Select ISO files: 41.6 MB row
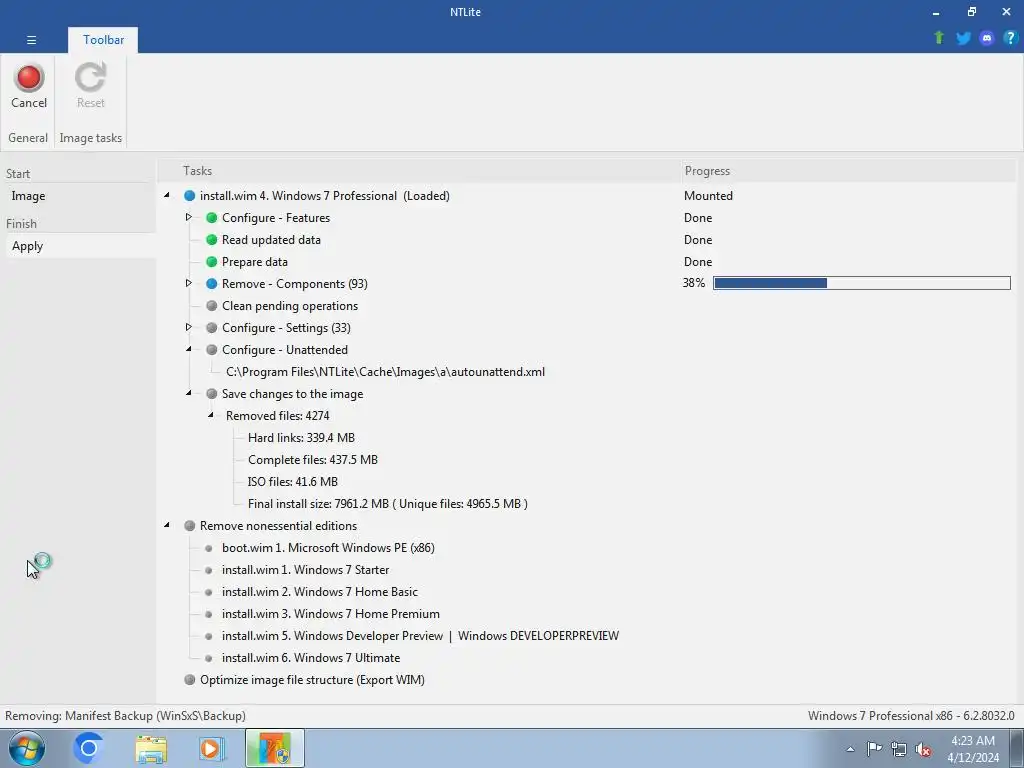 pyautogui.click(x=293, y=482)
